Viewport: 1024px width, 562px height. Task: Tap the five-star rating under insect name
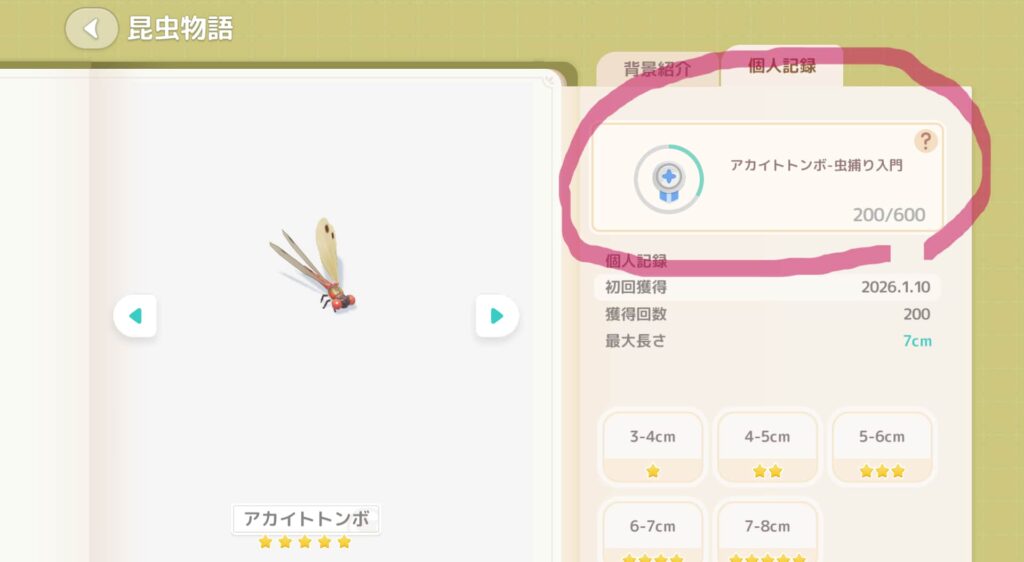(x=305, y=542)
